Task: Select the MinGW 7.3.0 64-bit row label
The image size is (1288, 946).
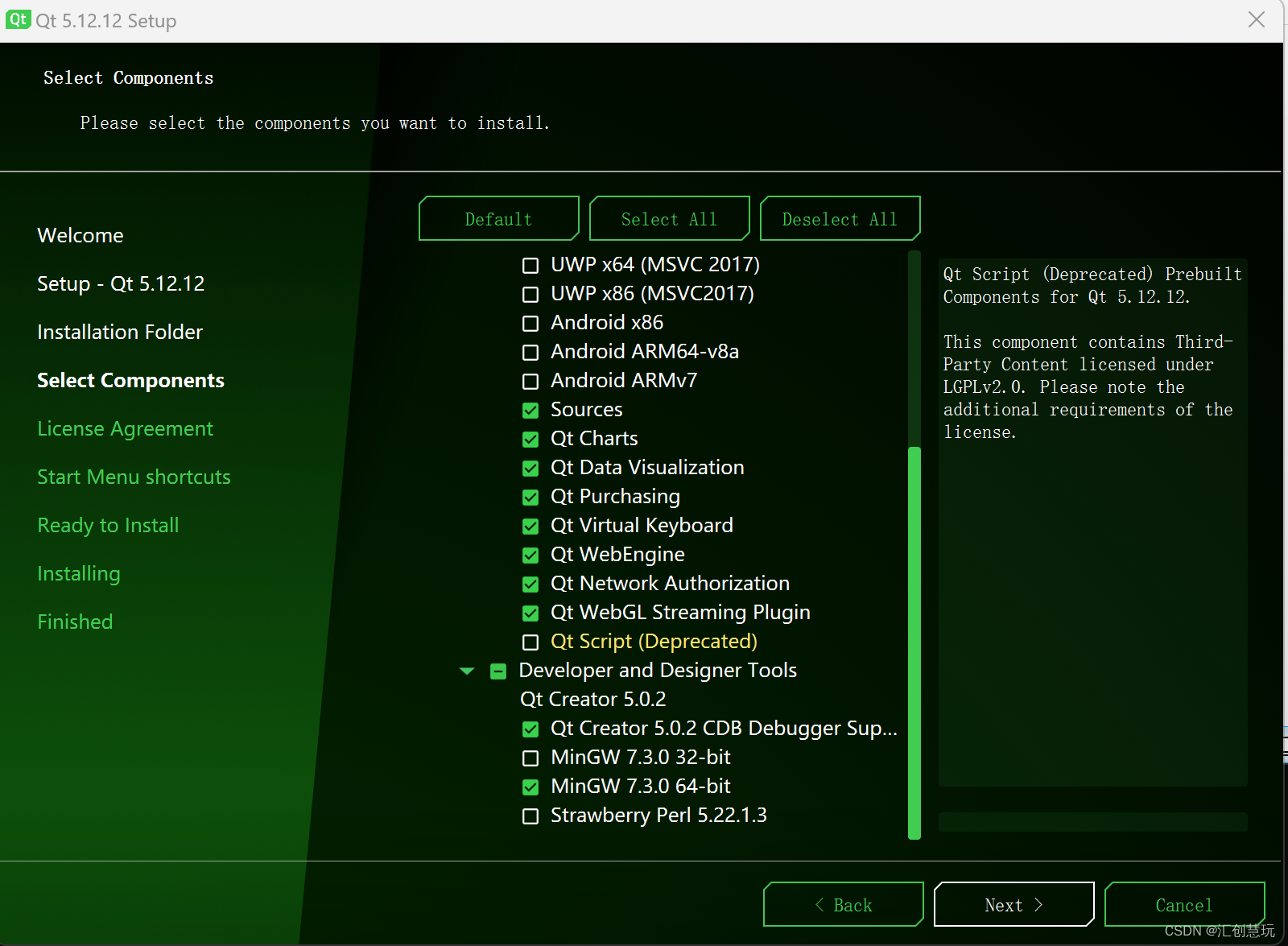Action: 641,787
